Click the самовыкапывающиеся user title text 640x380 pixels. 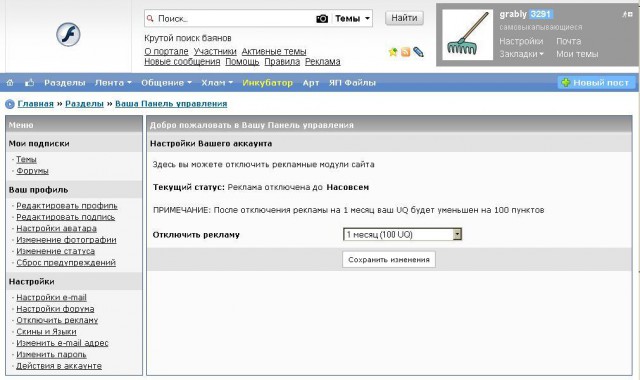point(540,27)
